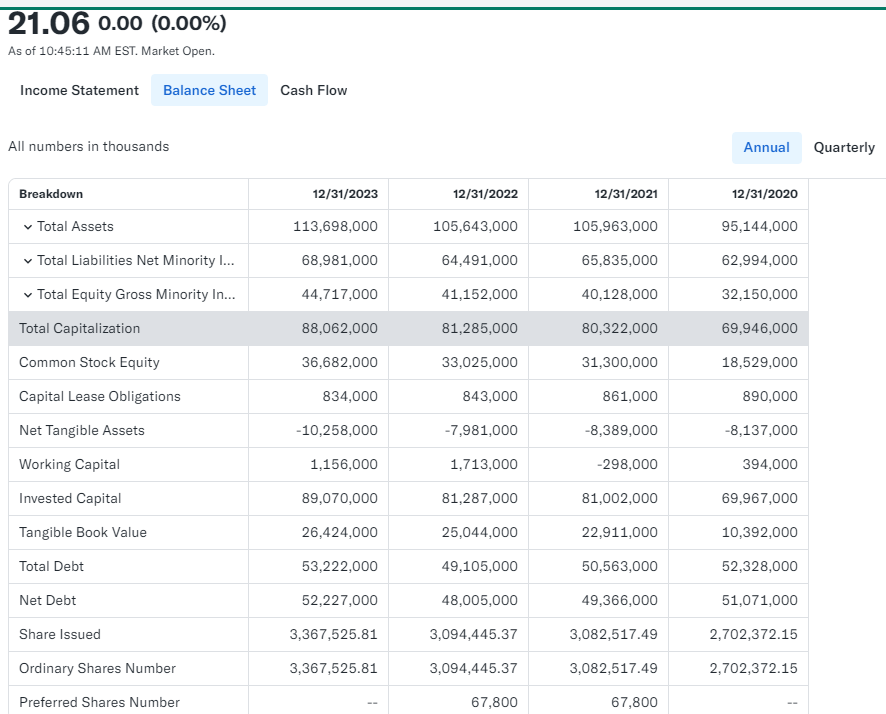Click the Tangible Book Value label
Viewport: 886px width, 714px height.
click(83, 532)
